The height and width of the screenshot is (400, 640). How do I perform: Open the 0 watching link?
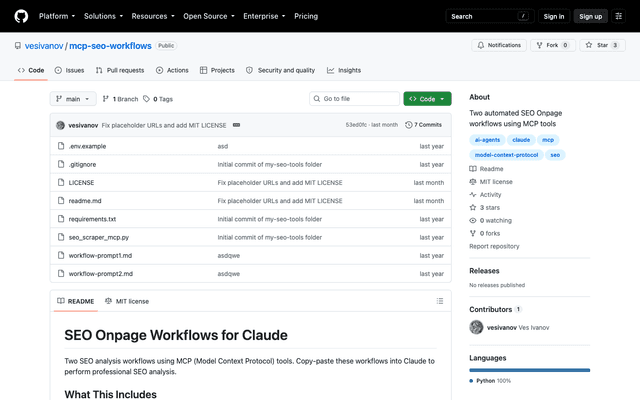(x=491, y=220)
